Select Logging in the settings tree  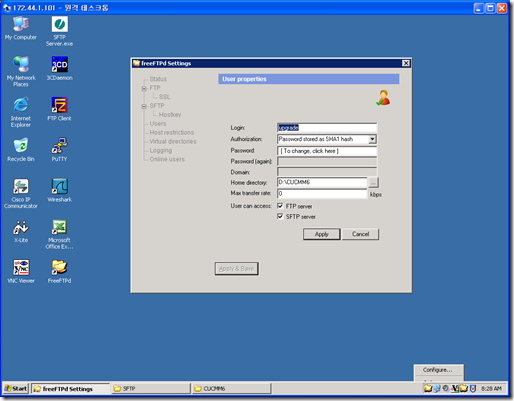click(161, 151)
